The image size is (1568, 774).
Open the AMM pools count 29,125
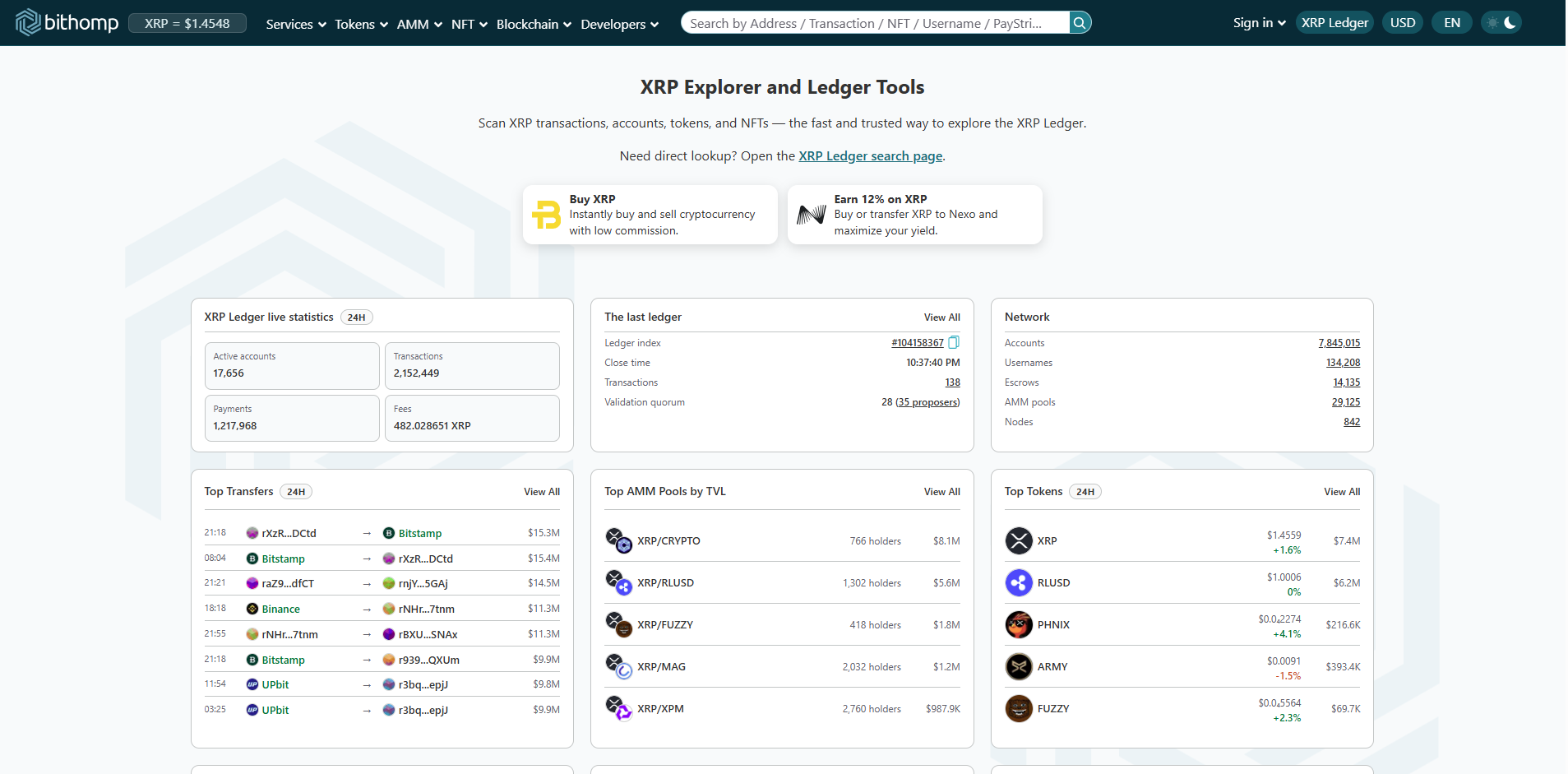click(1346, 402)
